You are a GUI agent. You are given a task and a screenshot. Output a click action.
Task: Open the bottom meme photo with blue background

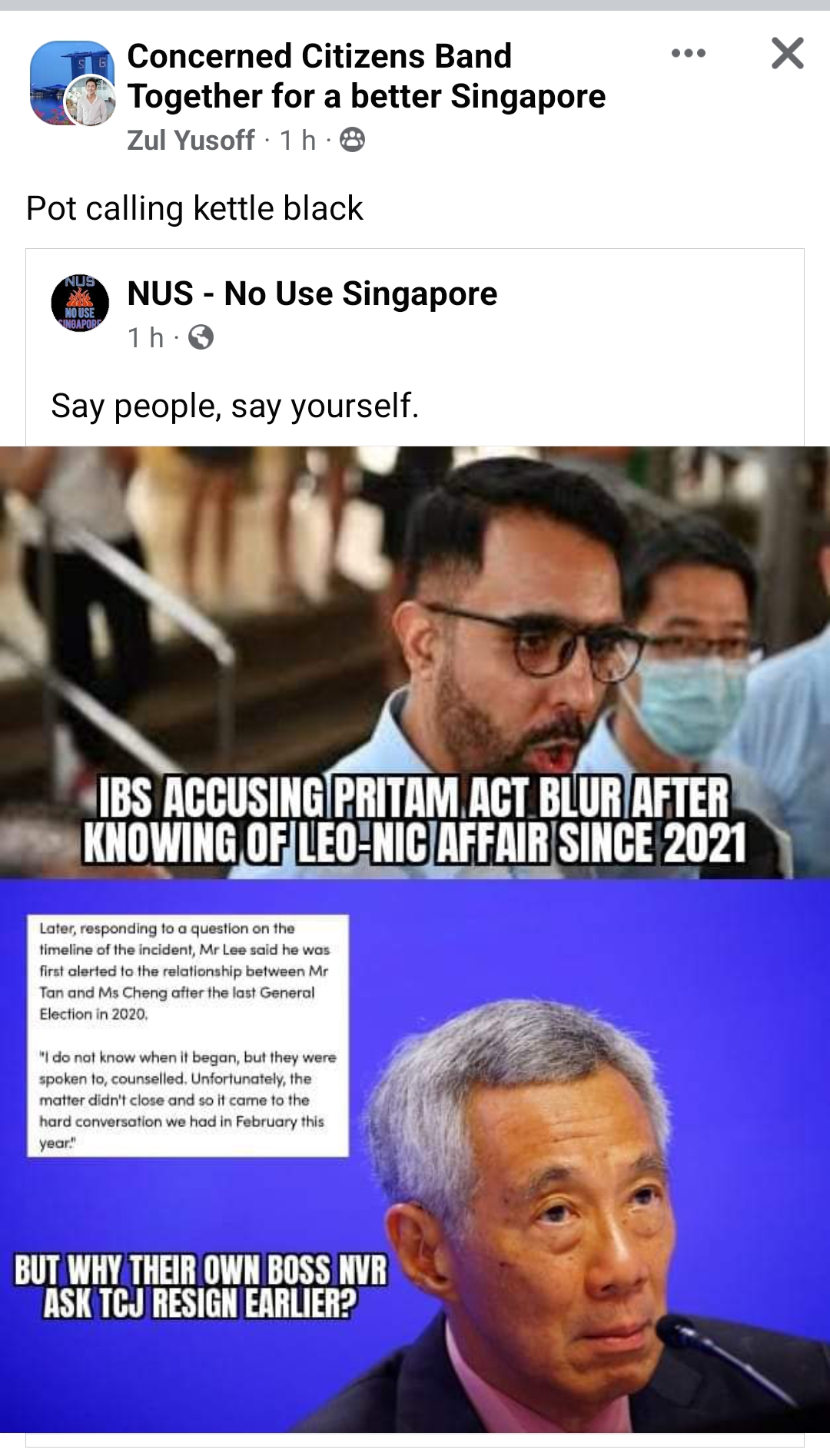[415, 1156]
